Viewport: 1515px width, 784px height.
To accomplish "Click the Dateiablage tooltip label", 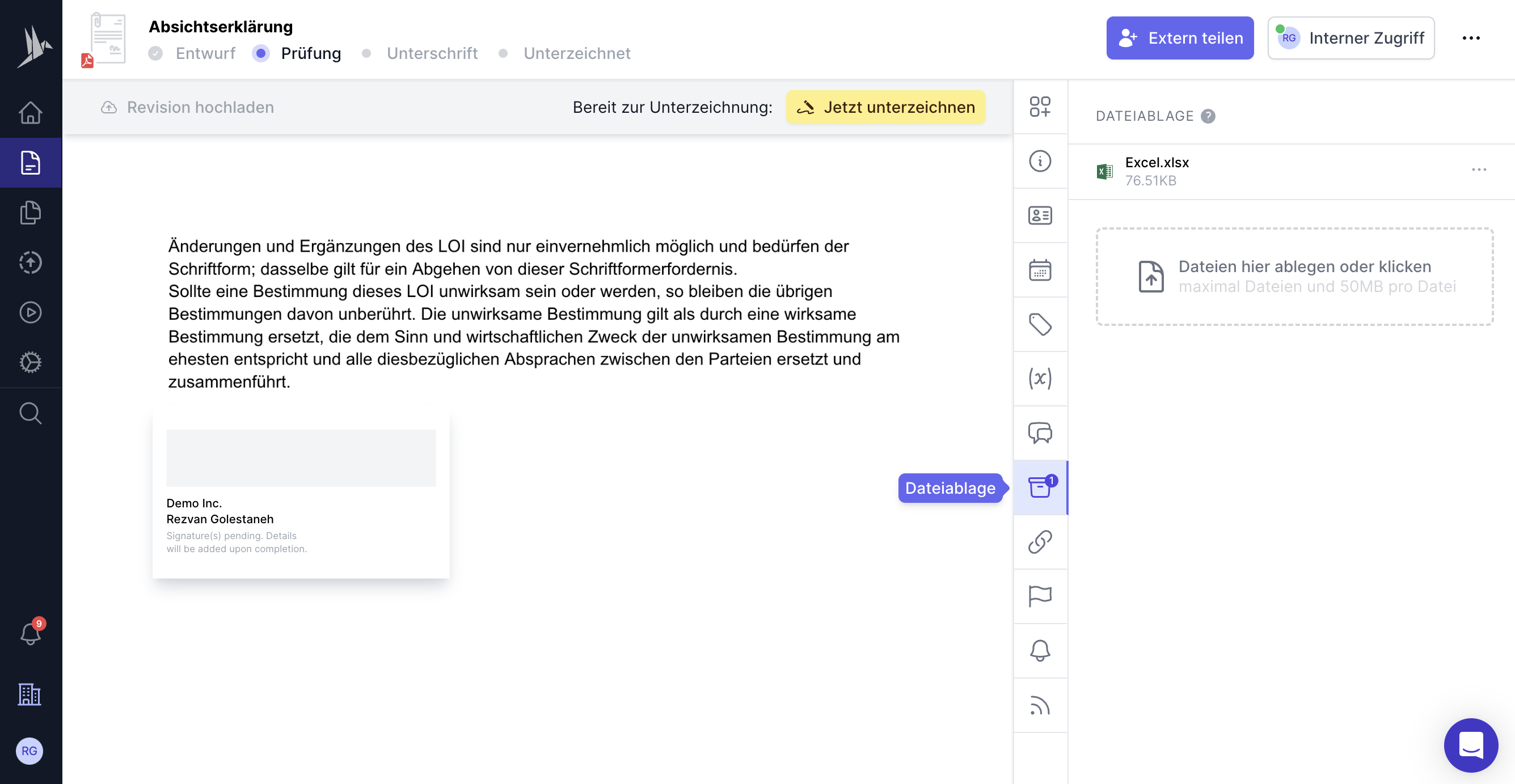I will [x=950, y=488].
